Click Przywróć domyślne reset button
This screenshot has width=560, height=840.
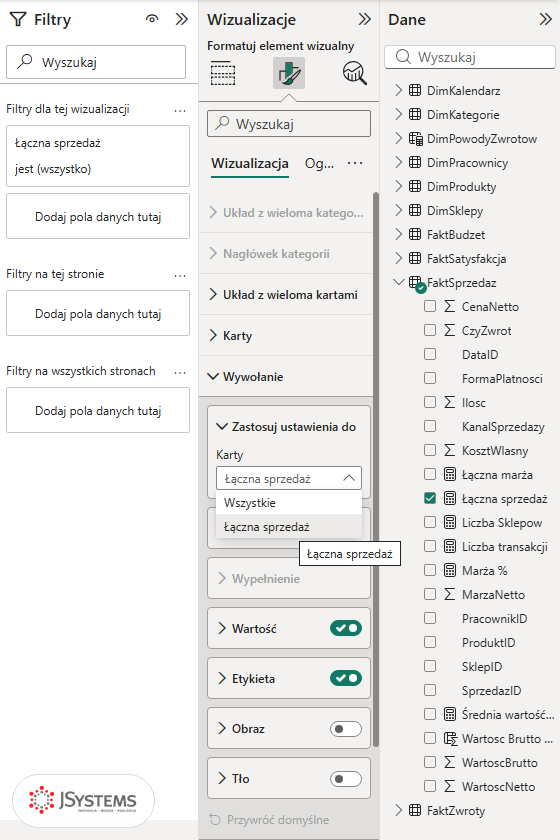[269, 820]
